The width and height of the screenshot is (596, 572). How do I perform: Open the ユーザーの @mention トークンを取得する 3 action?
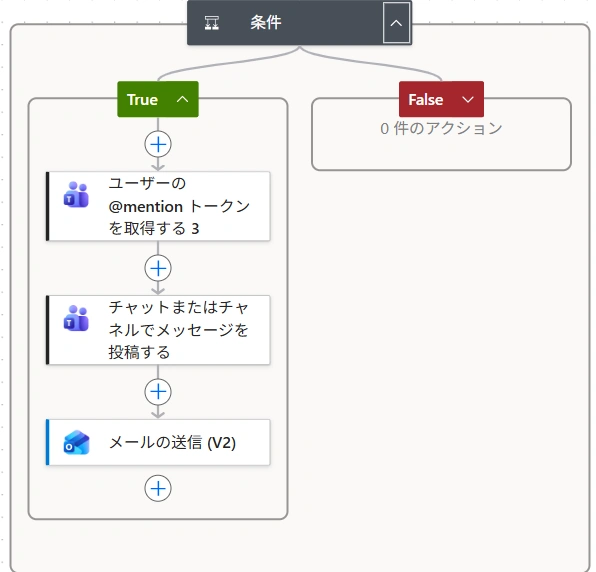(158, 206)
